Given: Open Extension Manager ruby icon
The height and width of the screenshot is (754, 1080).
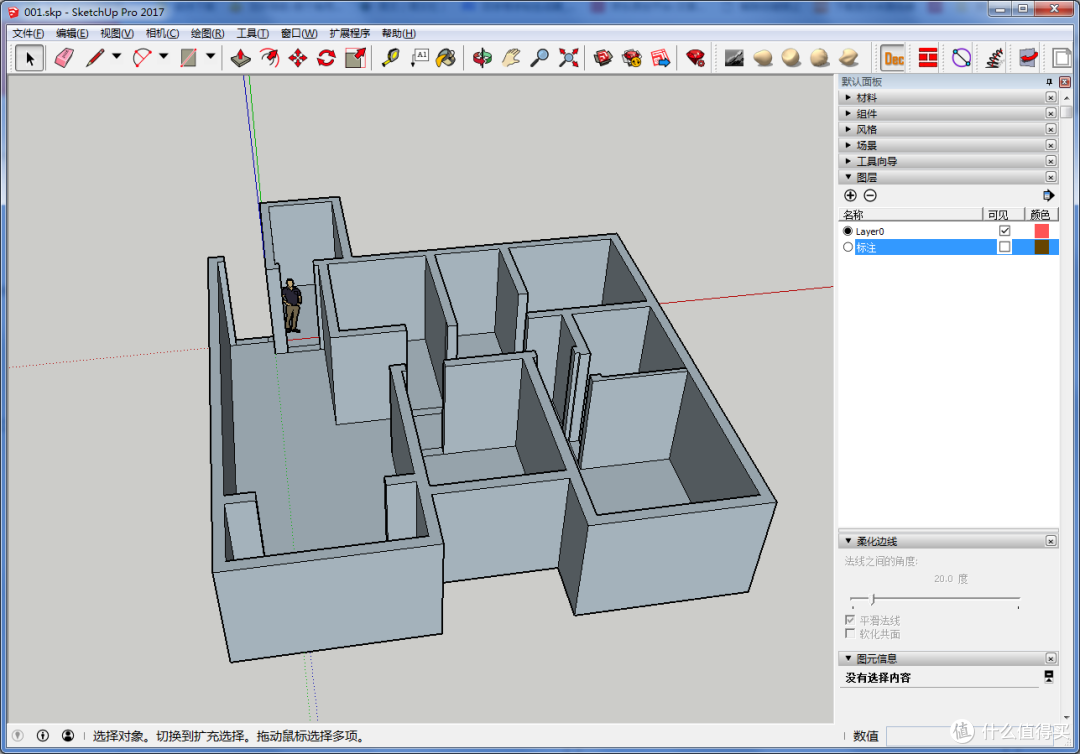Looking at the screenshot, I should (x=696, y=58).
